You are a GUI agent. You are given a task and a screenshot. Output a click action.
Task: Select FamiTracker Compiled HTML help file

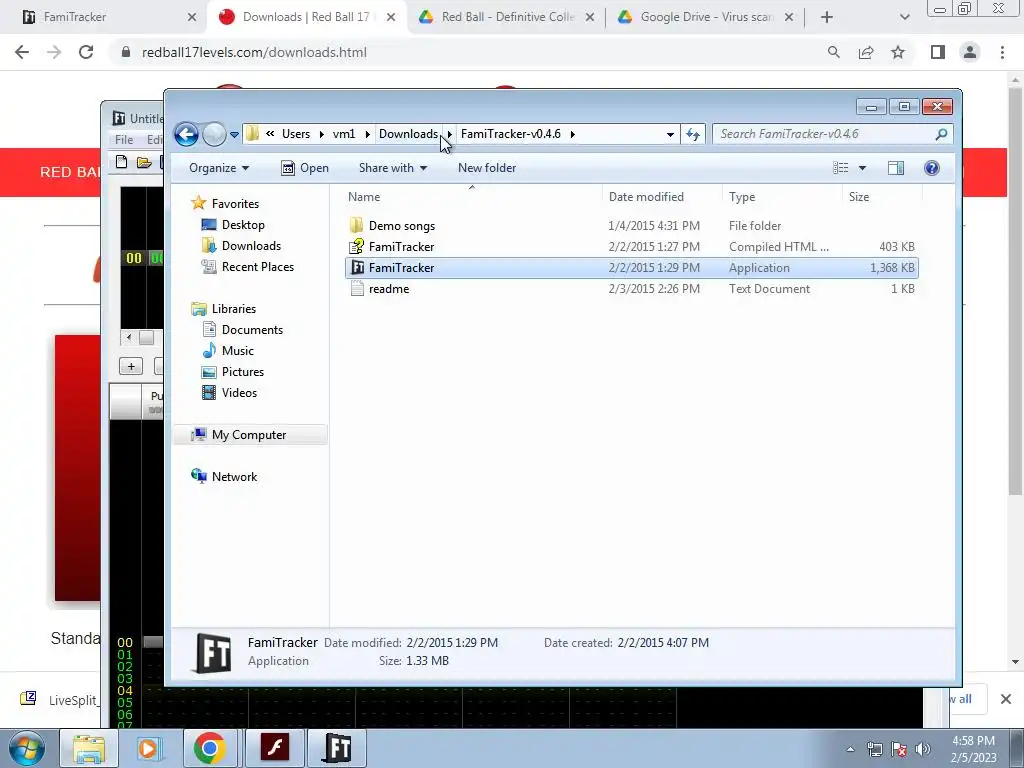point(631,247)
